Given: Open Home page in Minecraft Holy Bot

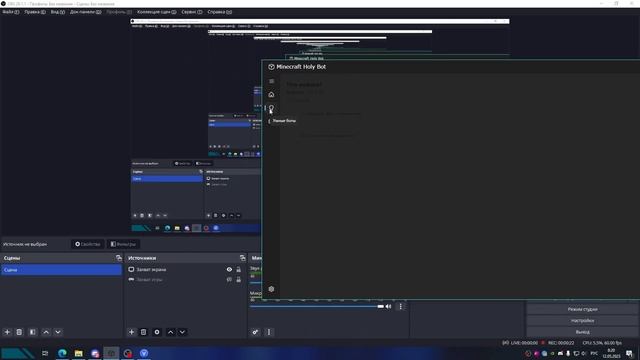Looking at the screenshot, I should click(x=271, y=95).
